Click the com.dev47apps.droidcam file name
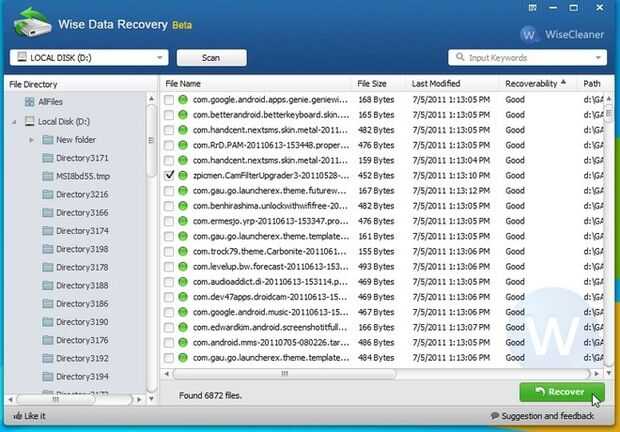The image size is (620, 432). point(270,297)
